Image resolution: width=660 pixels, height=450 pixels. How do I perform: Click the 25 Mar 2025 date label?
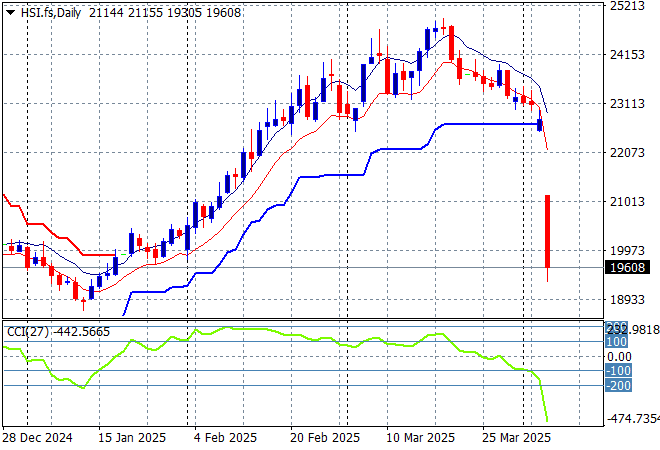tap(516, 438)
